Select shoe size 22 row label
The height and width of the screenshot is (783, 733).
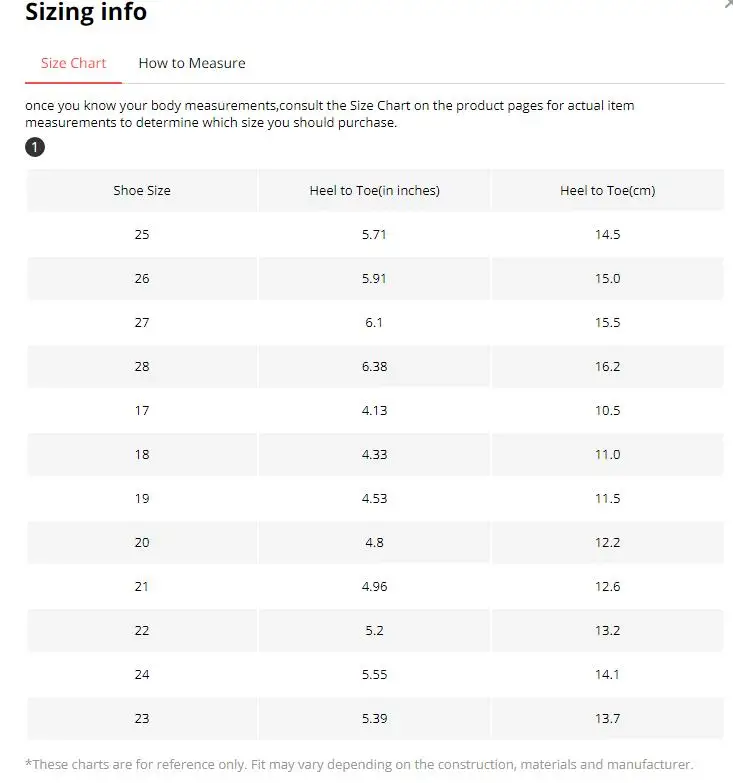[142, 630]
